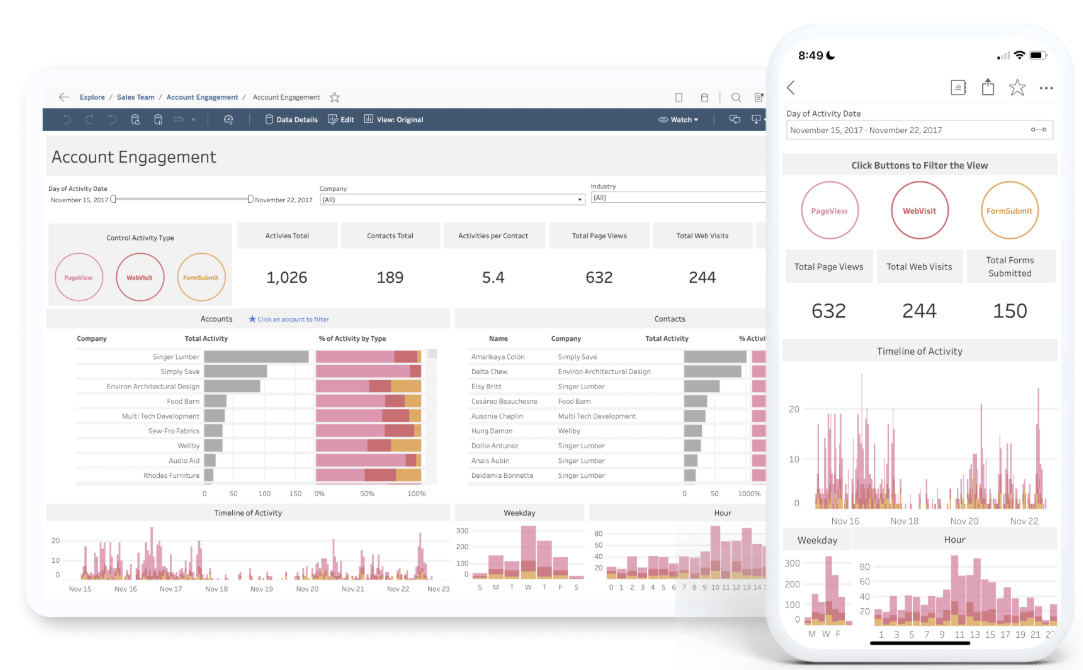Toggle the PageView circle on the tablet
1083x670 pixels.
(79, 277)
